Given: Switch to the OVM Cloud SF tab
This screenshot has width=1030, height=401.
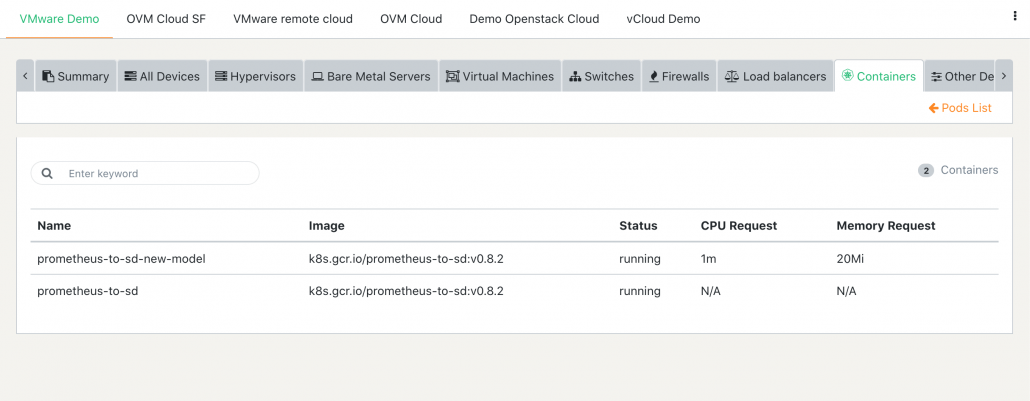Looking at the screenshot, I should [x=166, y=19].
